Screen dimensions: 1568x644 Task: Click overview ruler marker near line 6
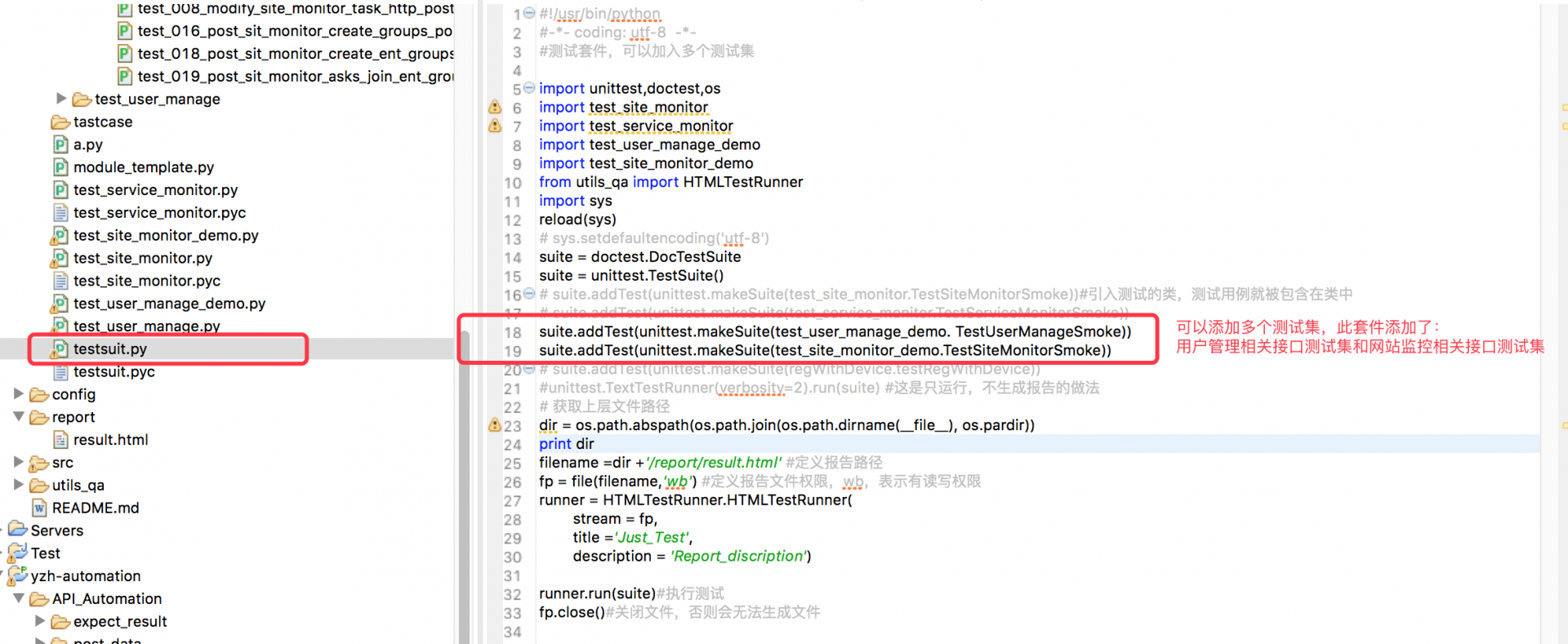[x=1564, y=108]
